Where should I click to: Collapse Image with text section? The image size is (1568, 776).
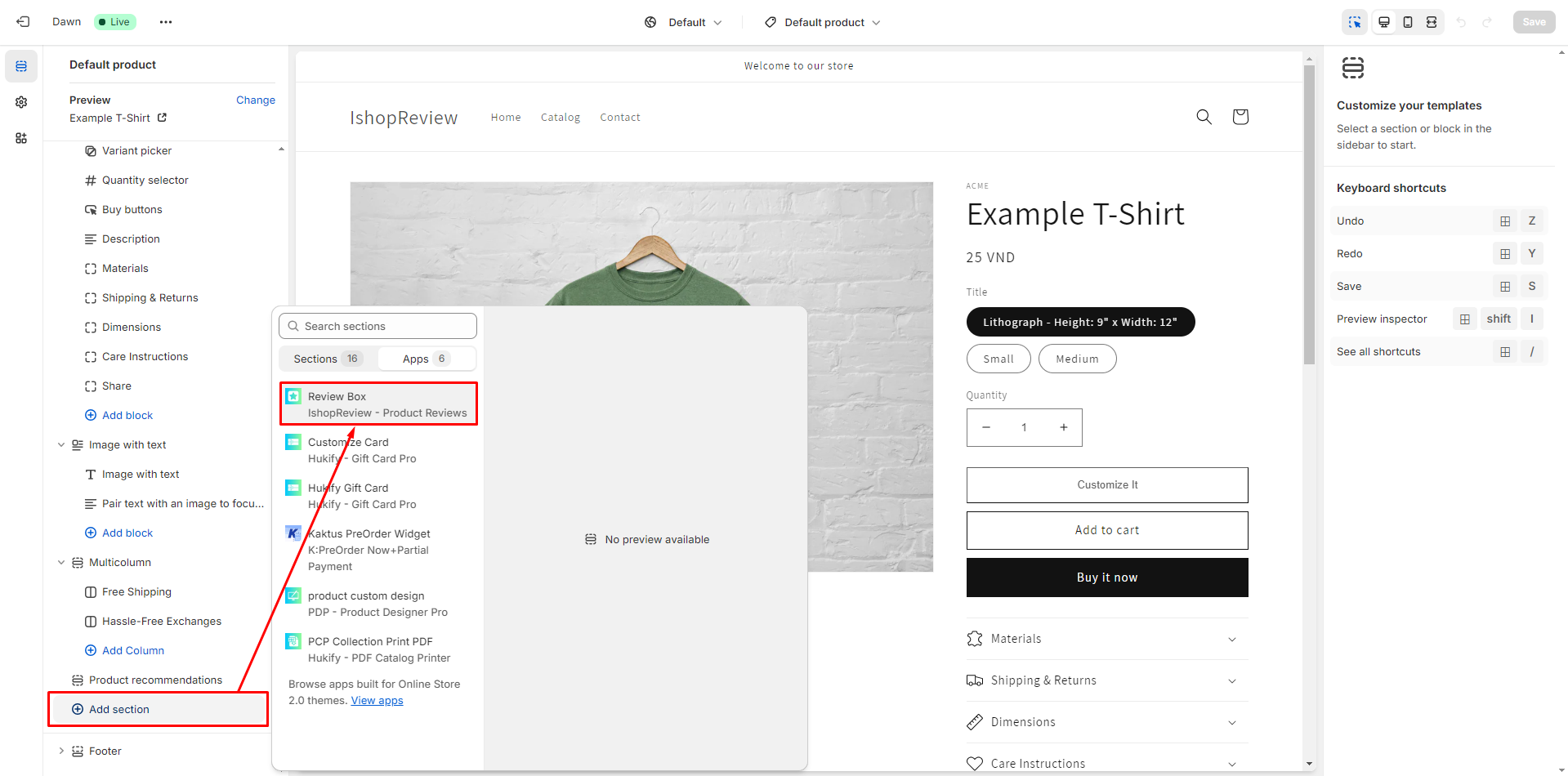point(61,445)
